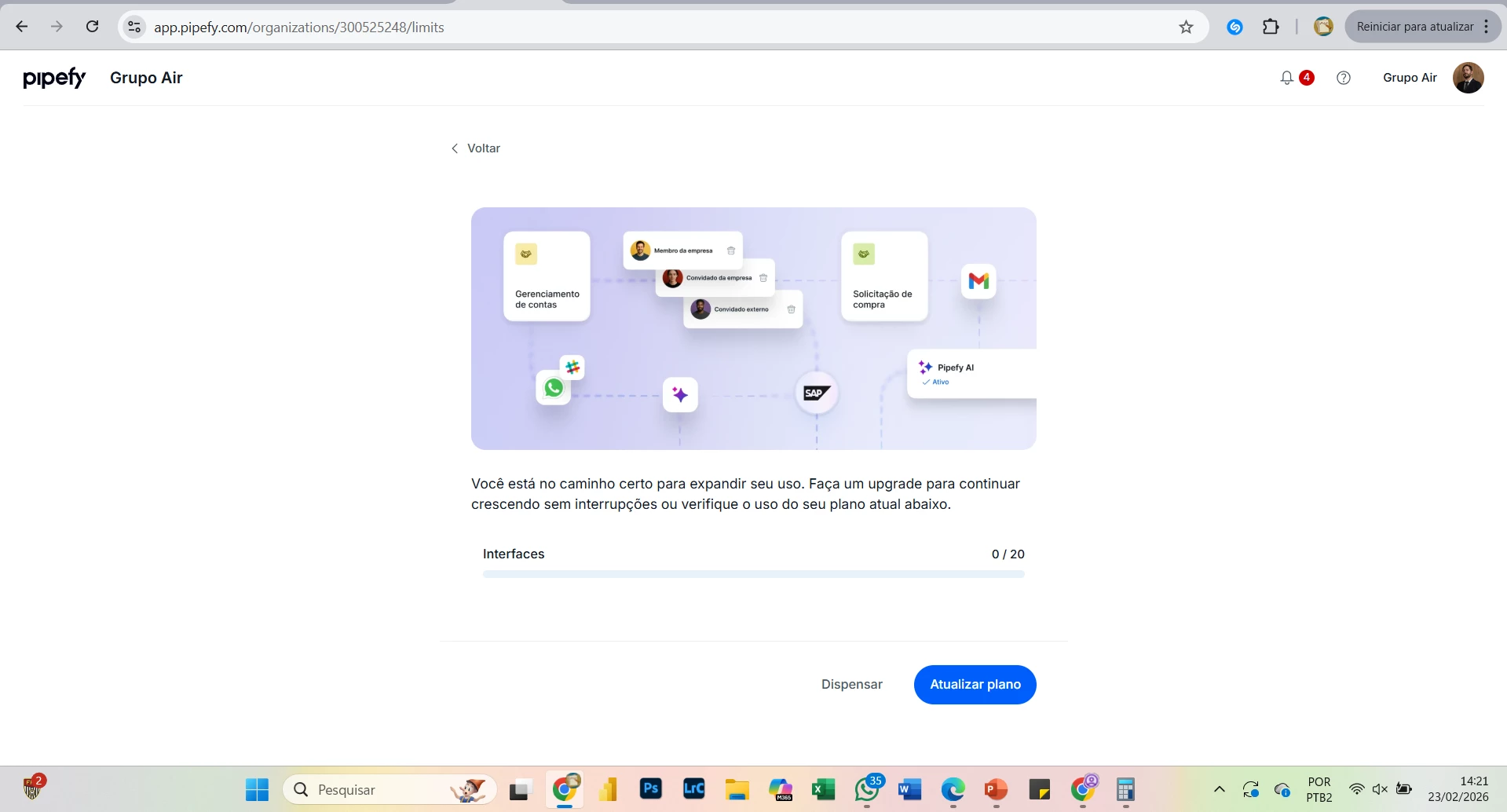Open the widgets badge icon at taskbar left
The height and width of the screenshot is (812, 1507).
(x=34, y=787)
